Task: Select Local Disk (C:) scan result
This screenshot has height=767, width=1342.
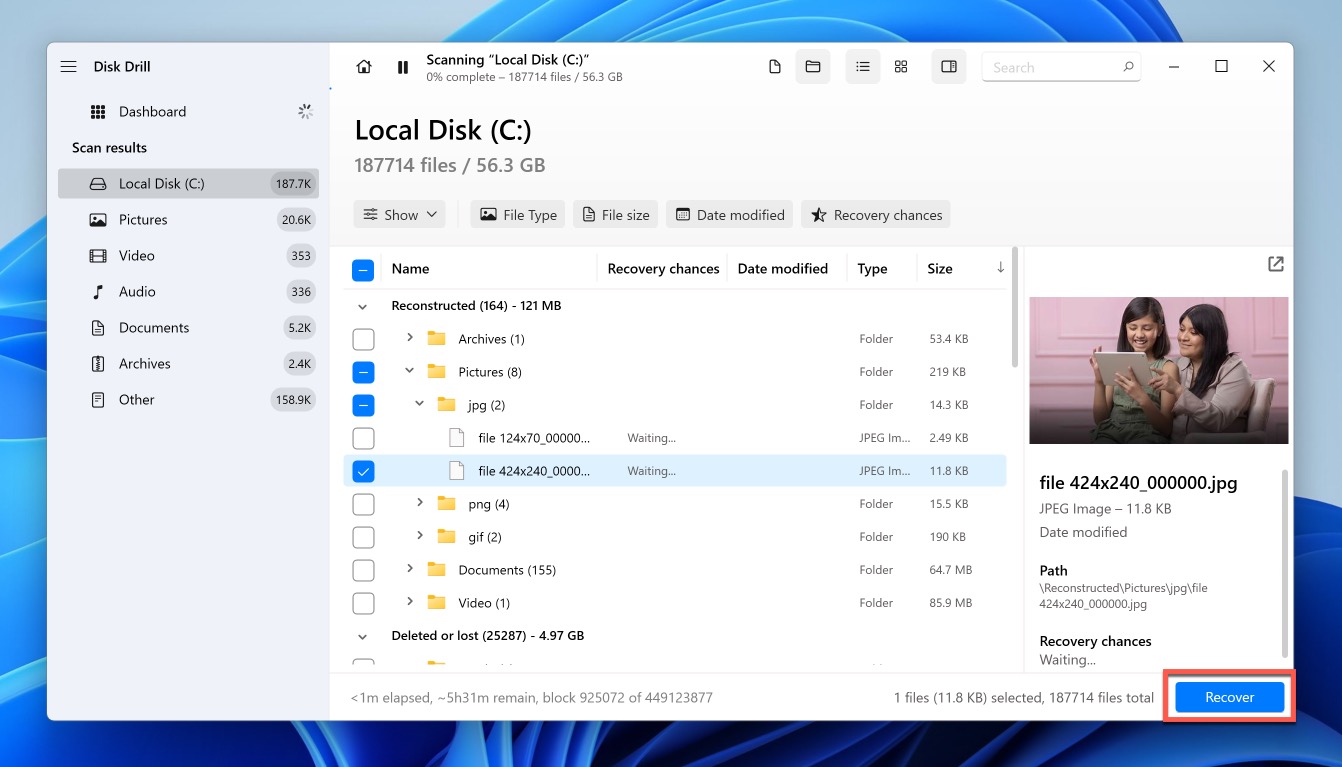Action: click(x=188, y=184)
